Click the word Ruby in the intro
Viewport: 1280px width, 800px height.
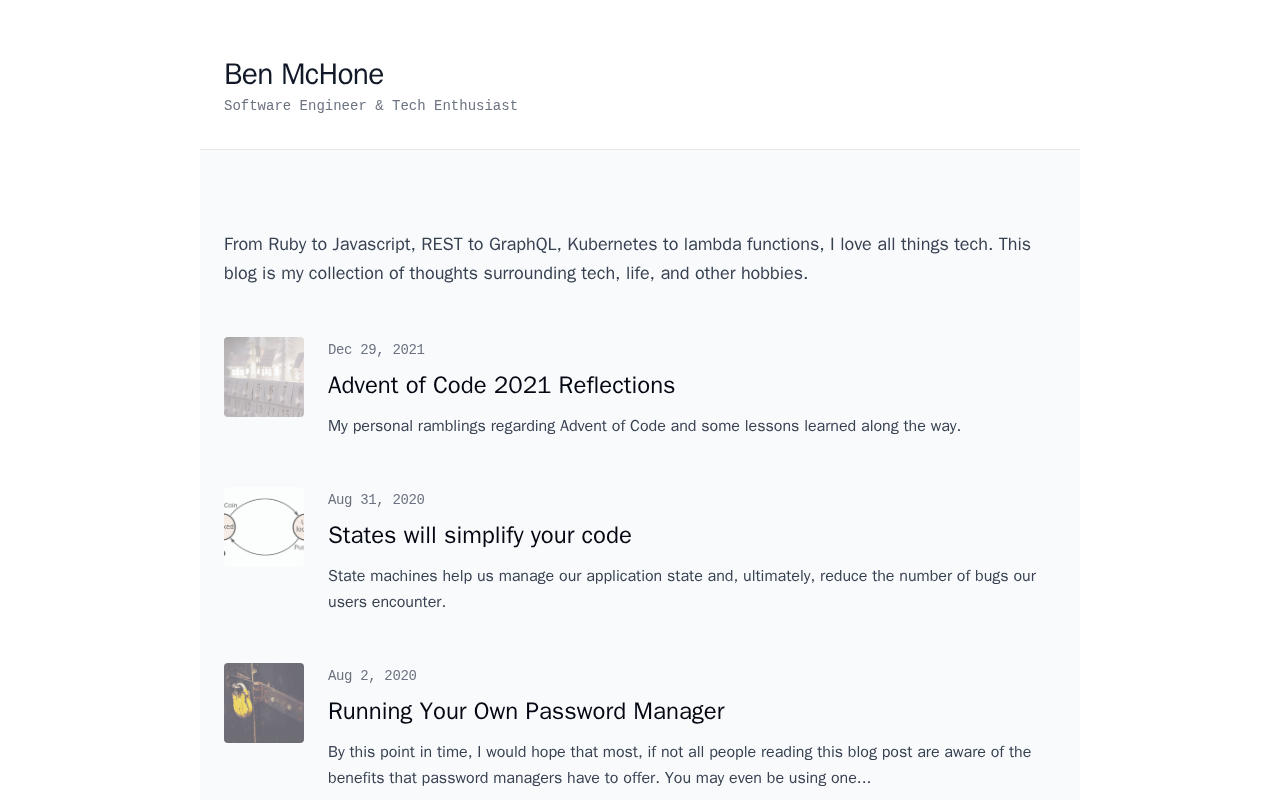[x=288, y=244]
